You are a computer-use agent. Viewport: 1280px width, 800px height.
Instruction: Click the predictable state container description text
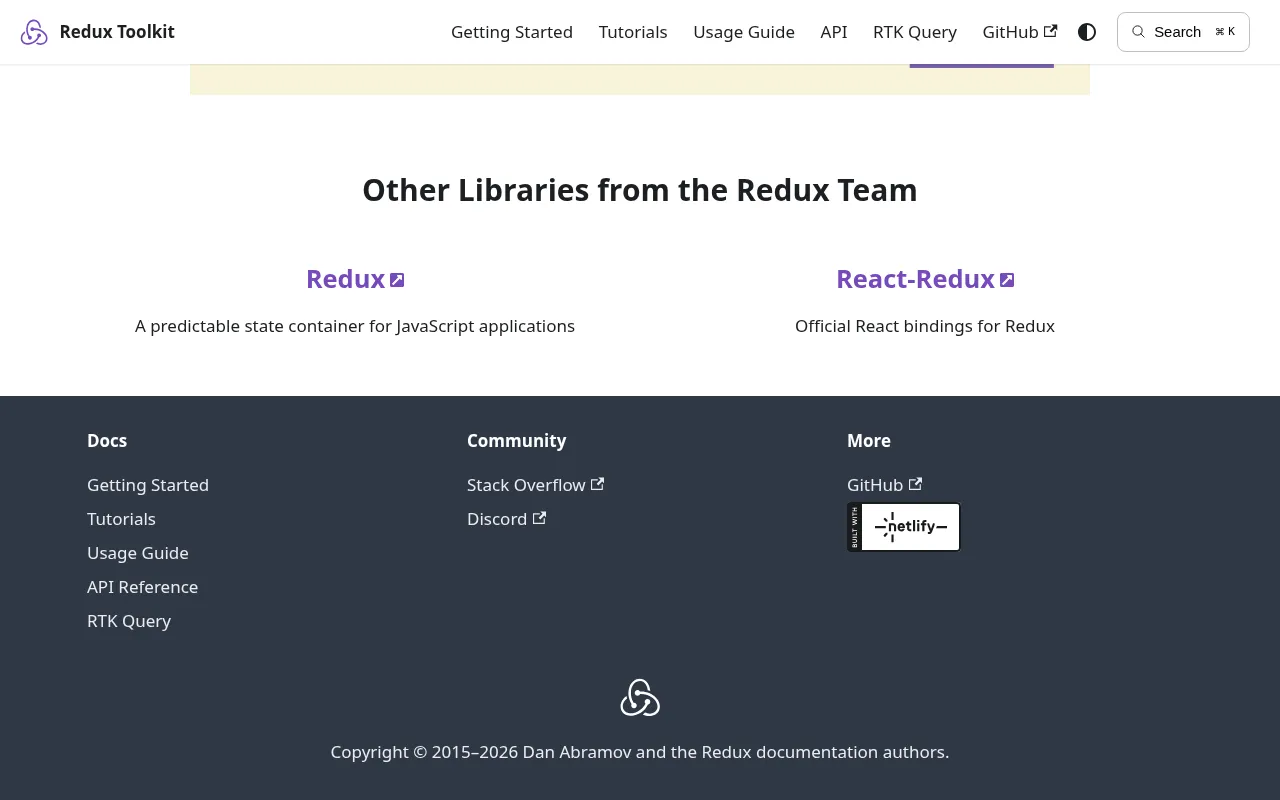click(x=355, y=326)
